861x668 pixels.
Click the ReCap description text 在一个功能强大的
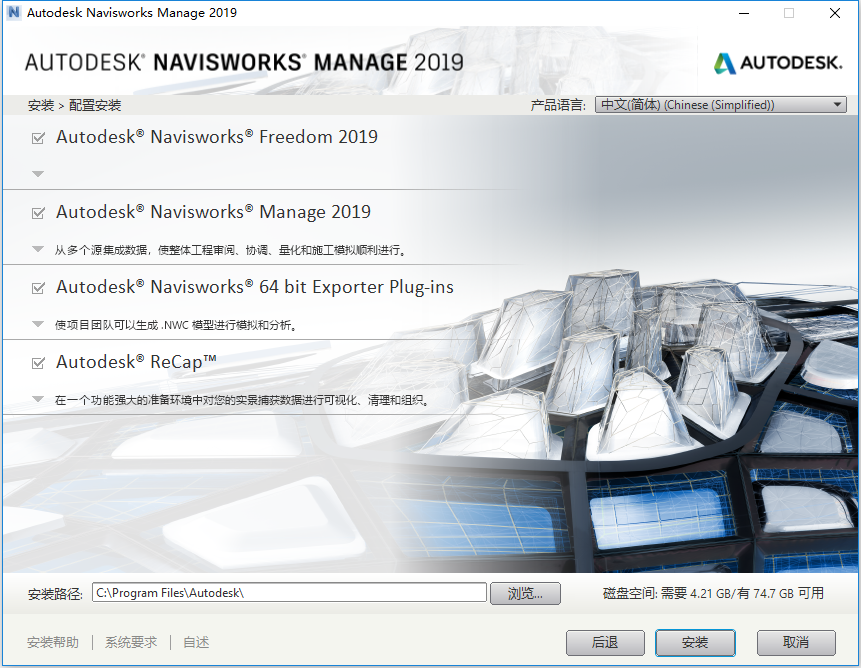point(242,400)
